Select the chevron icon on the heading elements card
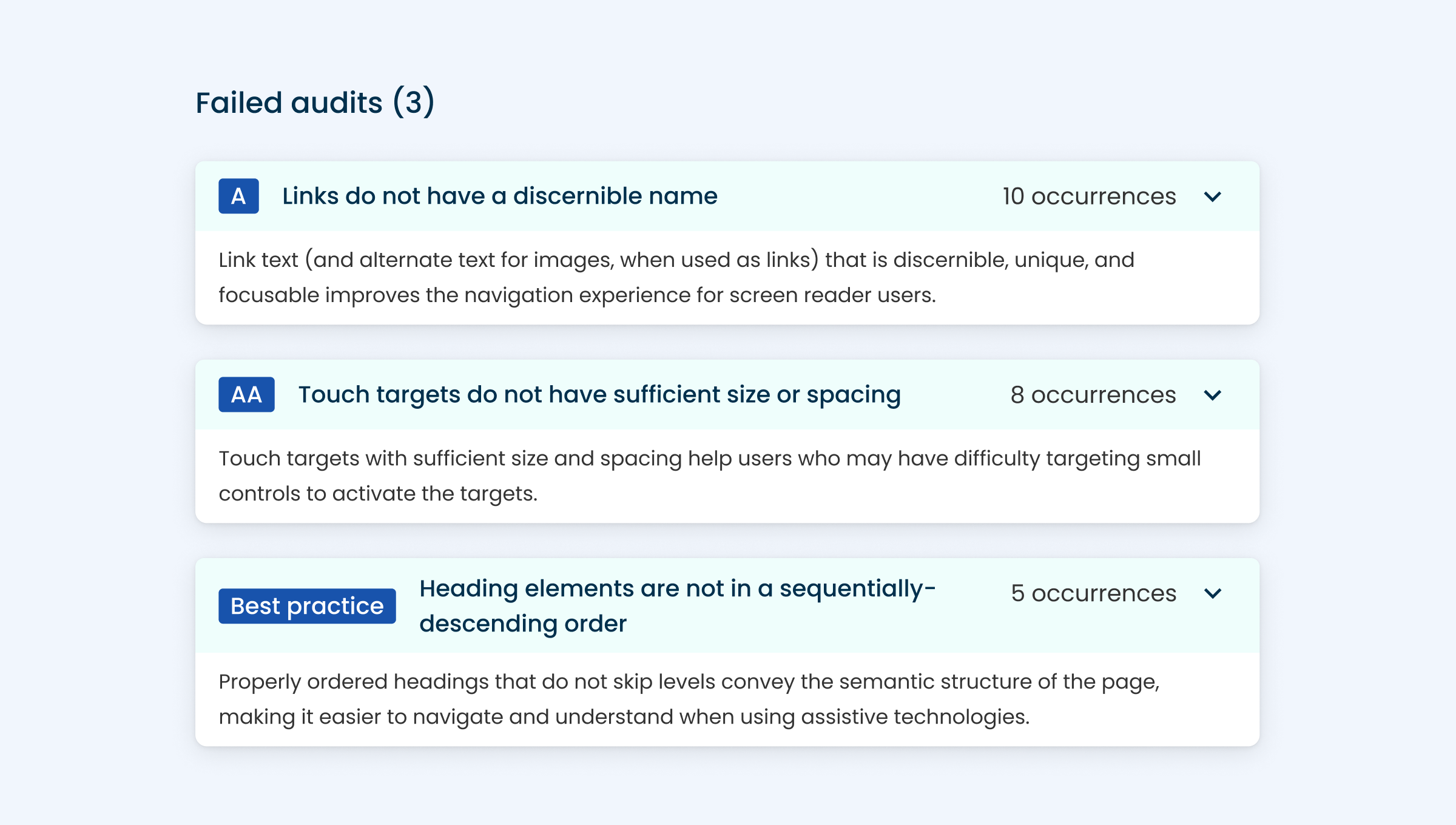This screenshot has height=825, width=1456. pos(1213,594)
